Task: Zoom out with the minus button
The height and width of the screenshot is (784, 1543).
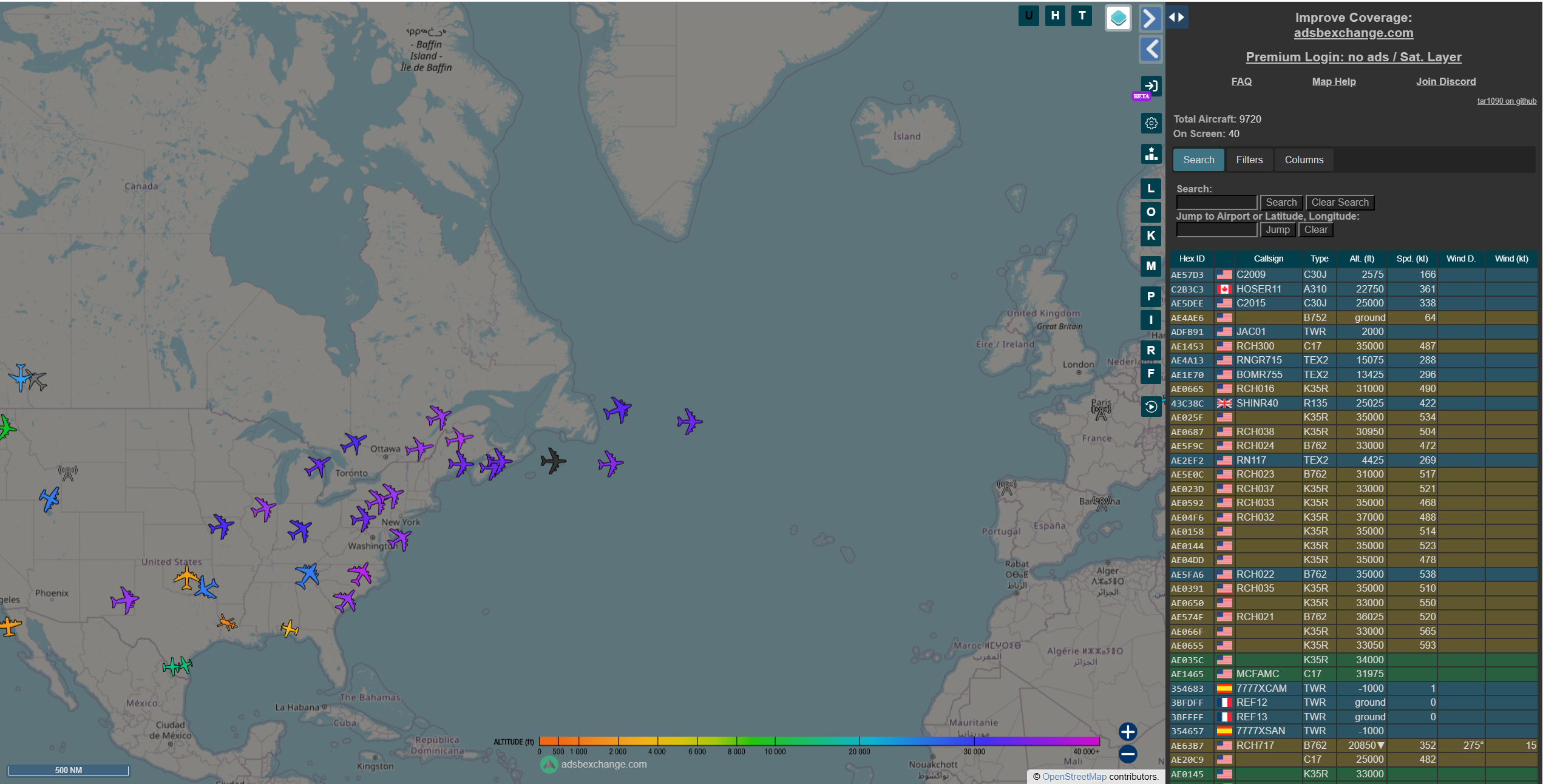Action: point(1128,754)
